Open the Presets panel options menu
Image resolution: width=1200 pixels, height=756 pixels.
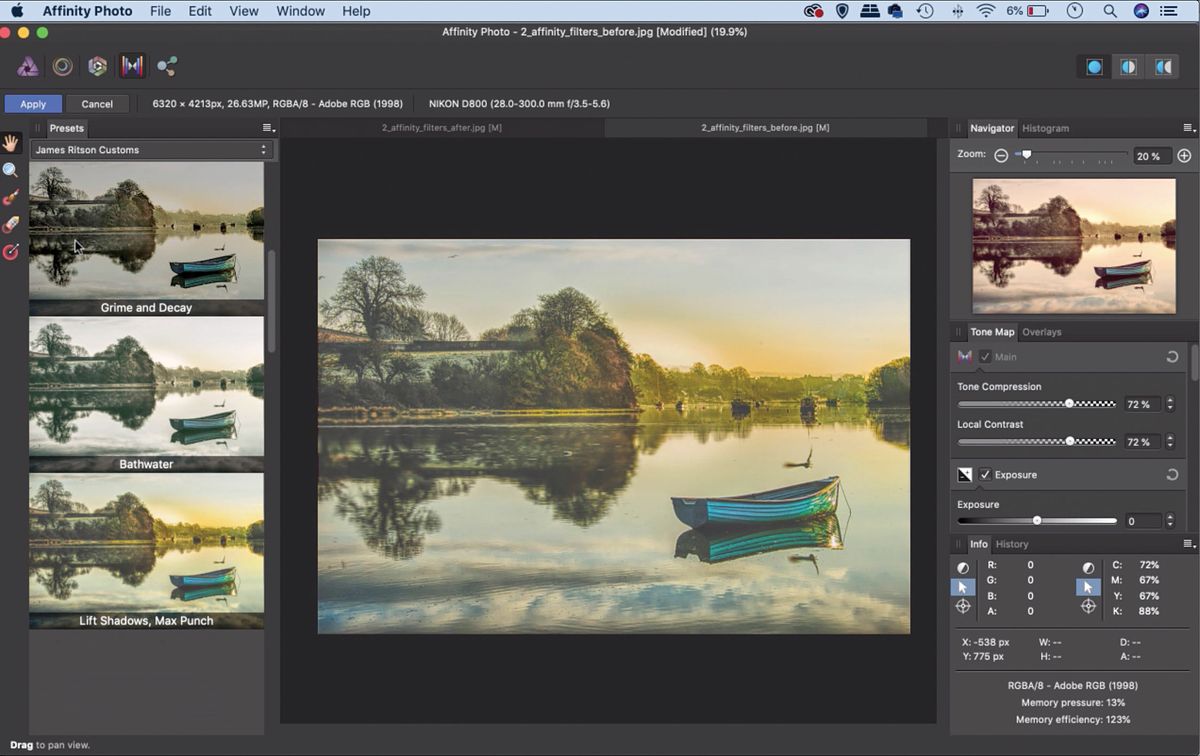click(266, 128)
